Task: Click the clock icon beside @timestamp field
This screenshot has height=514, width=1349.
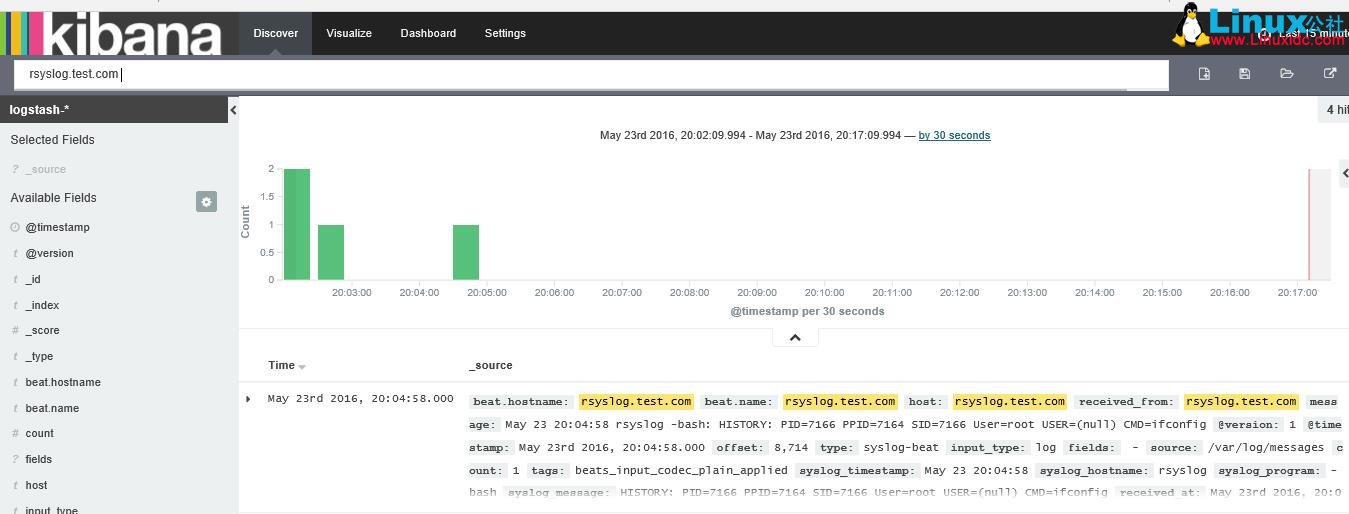Action: [15, 228]
